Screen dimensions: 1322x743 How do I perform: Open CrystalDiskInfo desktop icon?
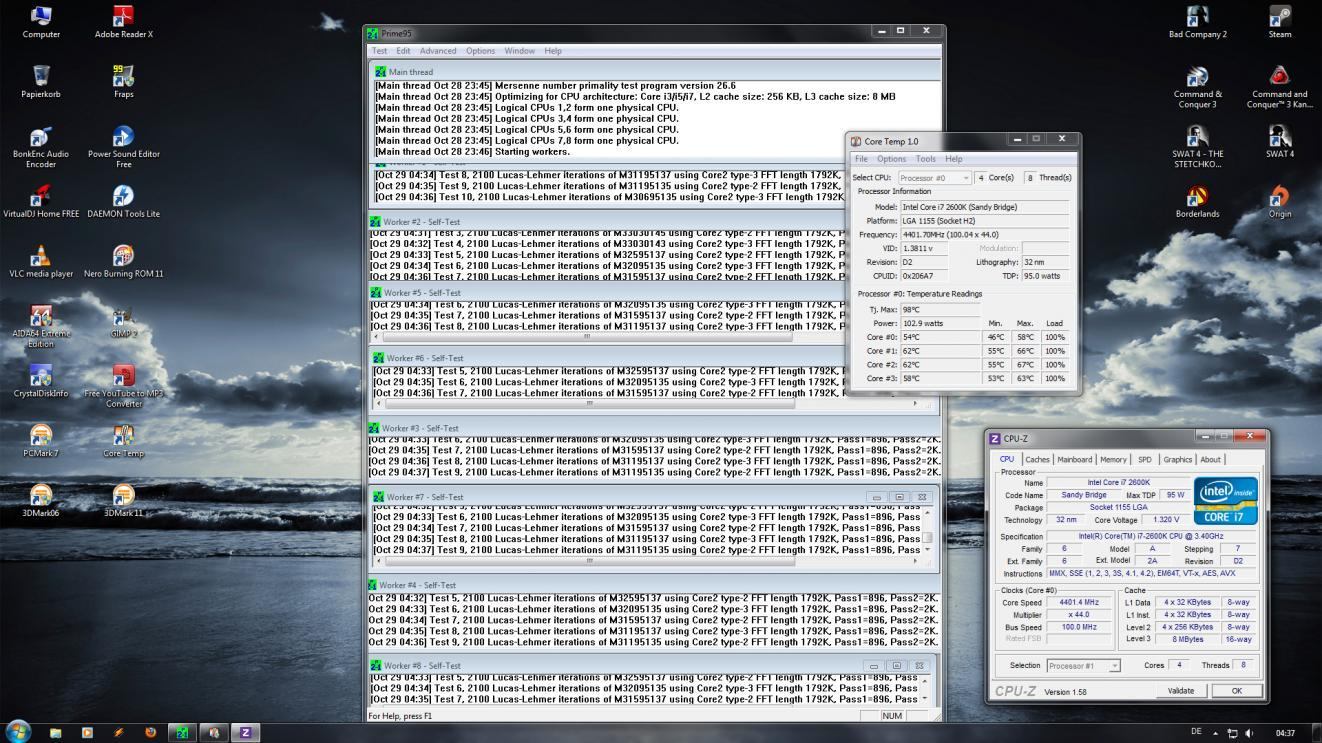(41, 381)
